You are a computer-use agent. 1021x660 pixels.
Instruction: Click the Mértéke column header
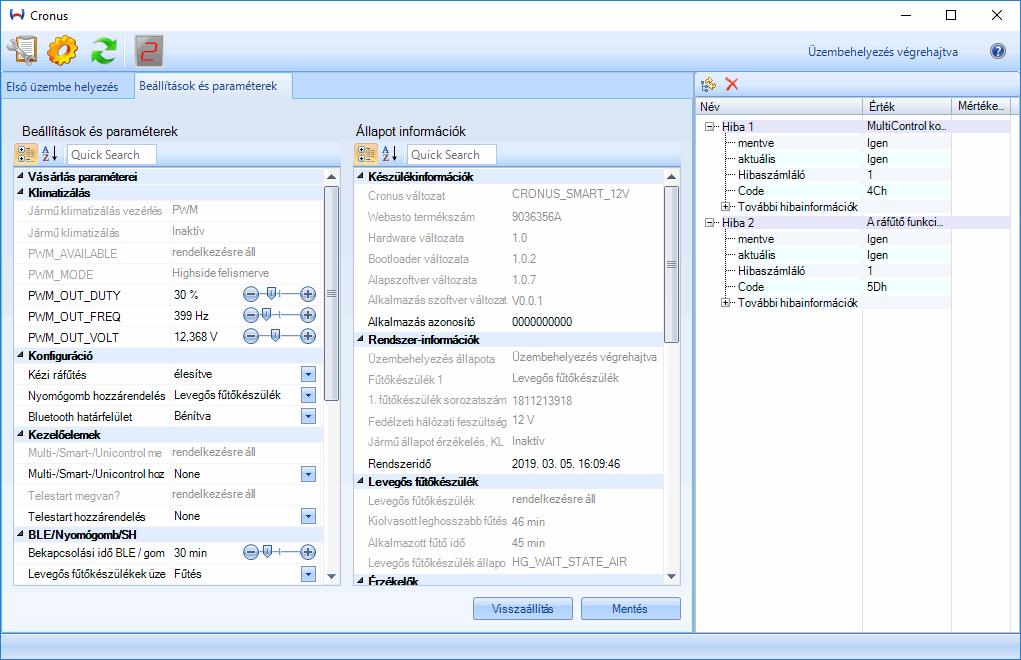point(981,106)
